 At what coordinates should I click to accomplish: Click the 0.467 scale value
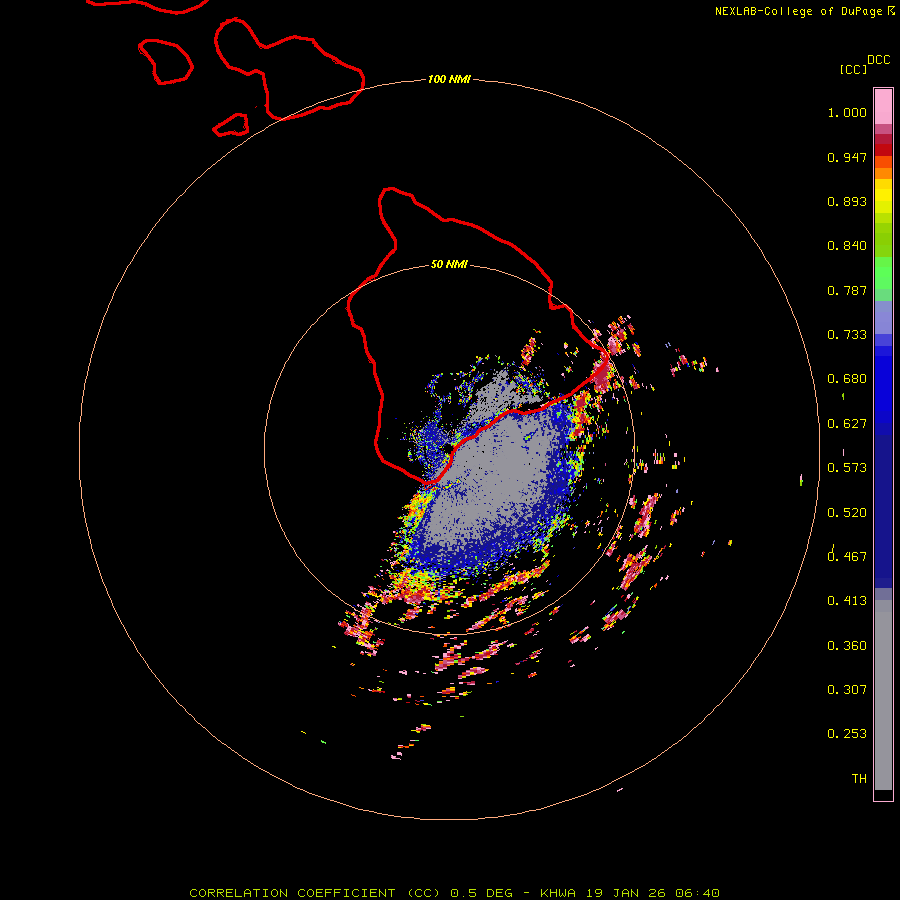847,557
